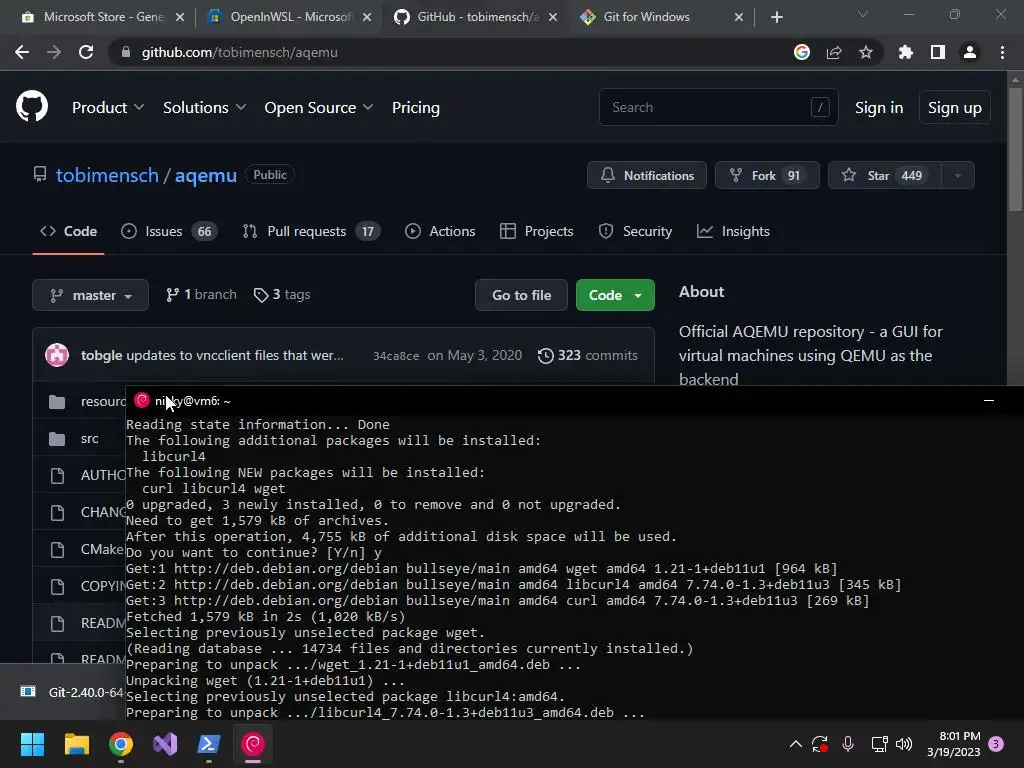Image resolution: width=1024 pixels, height=768 pixels.
Task: Open the Security tab
Action: (635, 231)
